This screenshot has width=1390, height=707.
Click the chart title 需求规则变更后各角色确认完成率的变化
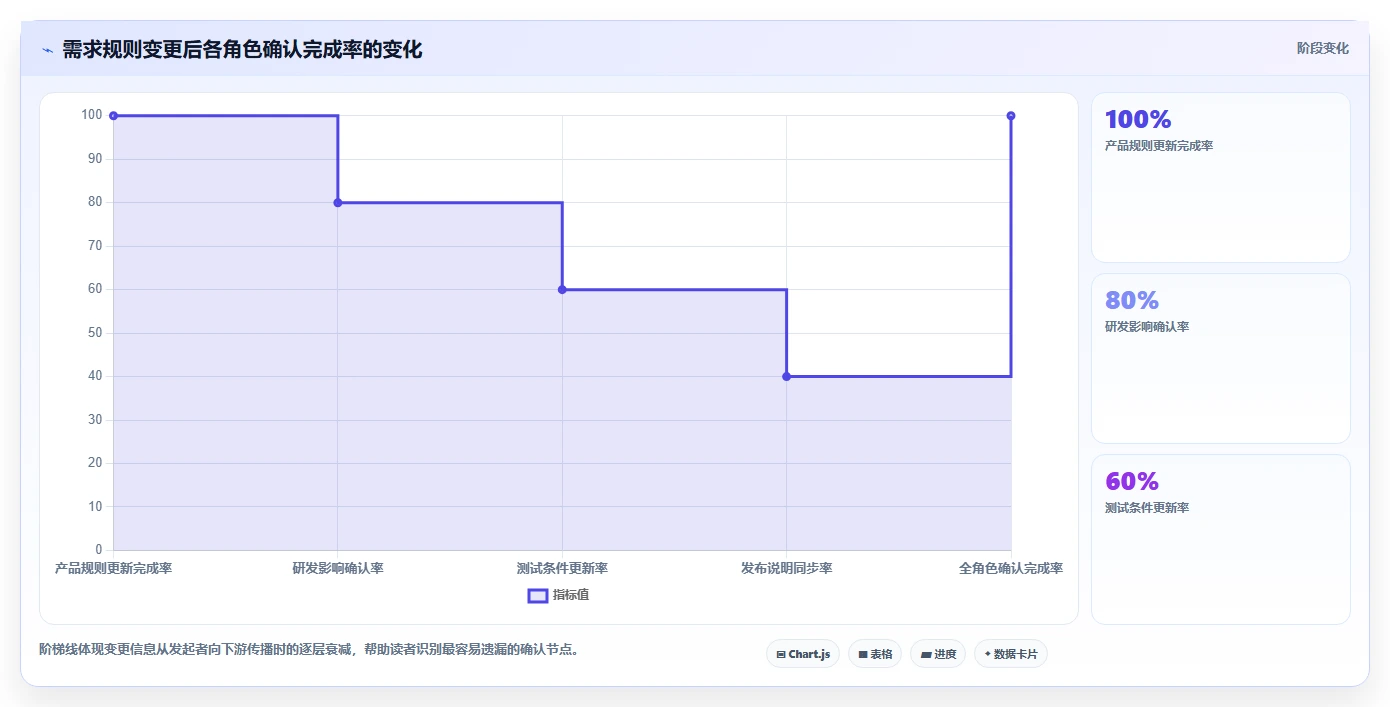(x=242, y=50)
